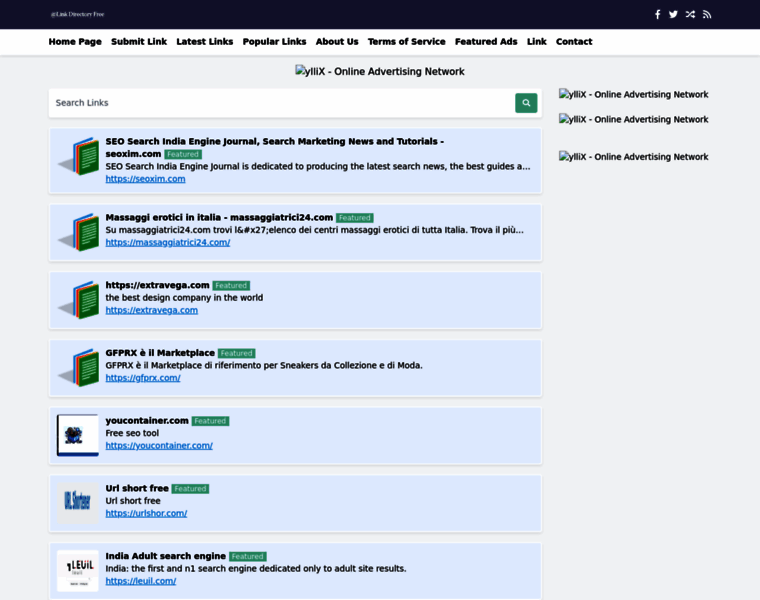
Task: Open Submit Link in navigation
Action: tap(139, 42)
